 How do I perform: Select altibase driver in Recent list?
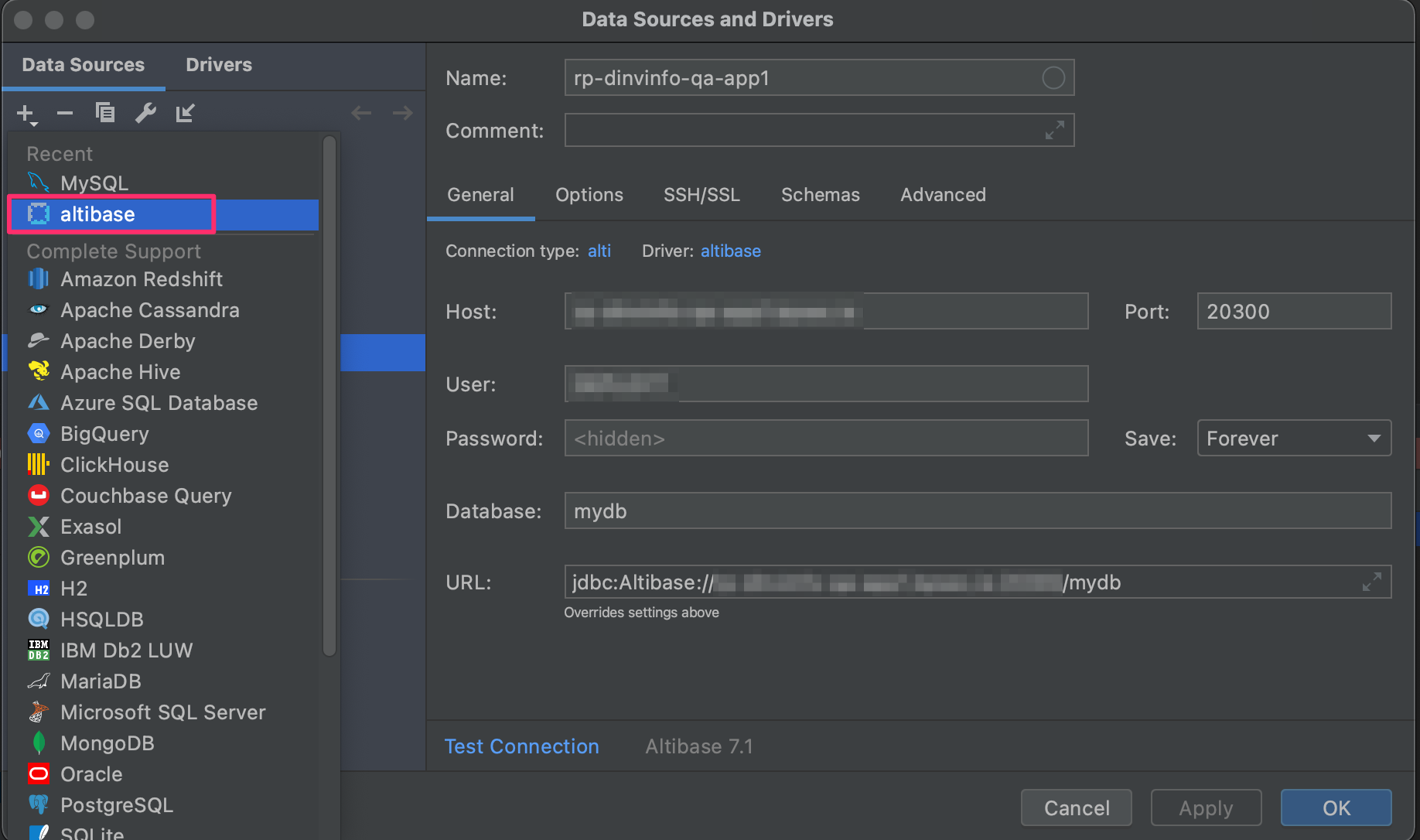(x=164, y=214)
